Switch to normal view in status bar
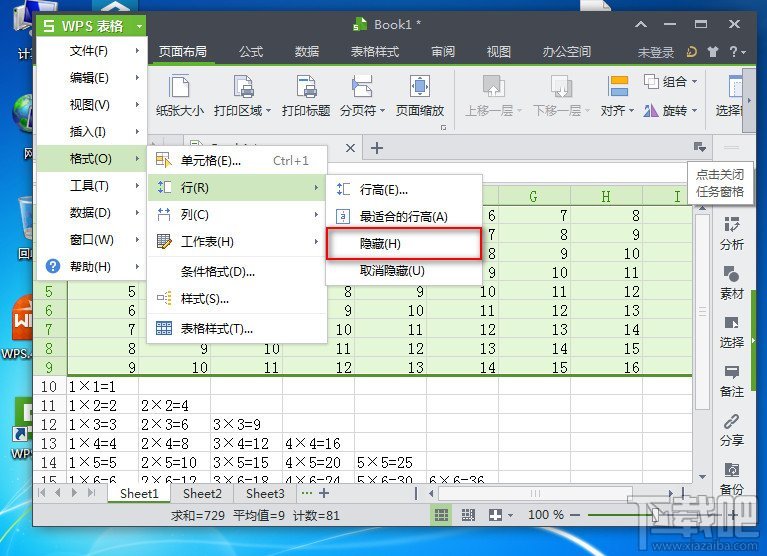 point(441,515)
